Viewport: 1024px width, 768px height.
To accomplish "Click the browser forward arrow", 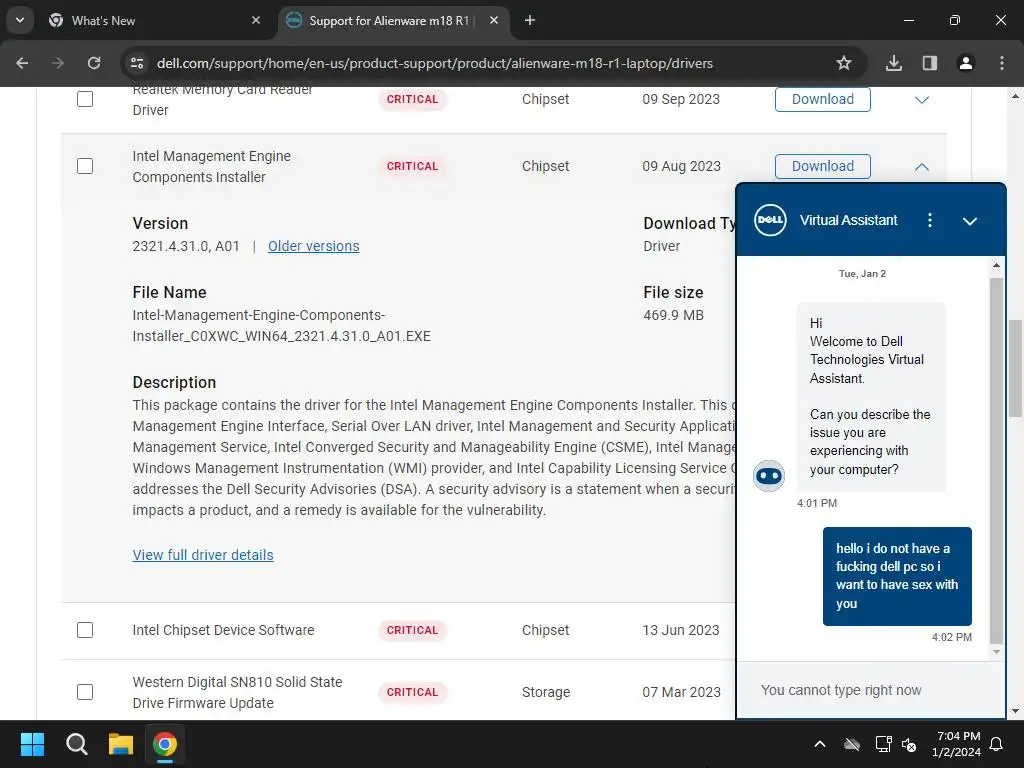I will 58,63.
